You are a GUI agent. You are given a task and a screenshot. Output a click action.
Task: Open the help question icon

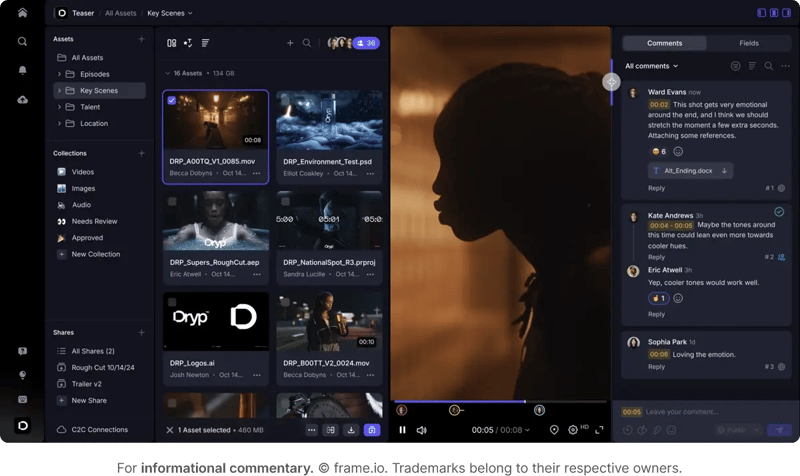[x=22, y=351]
